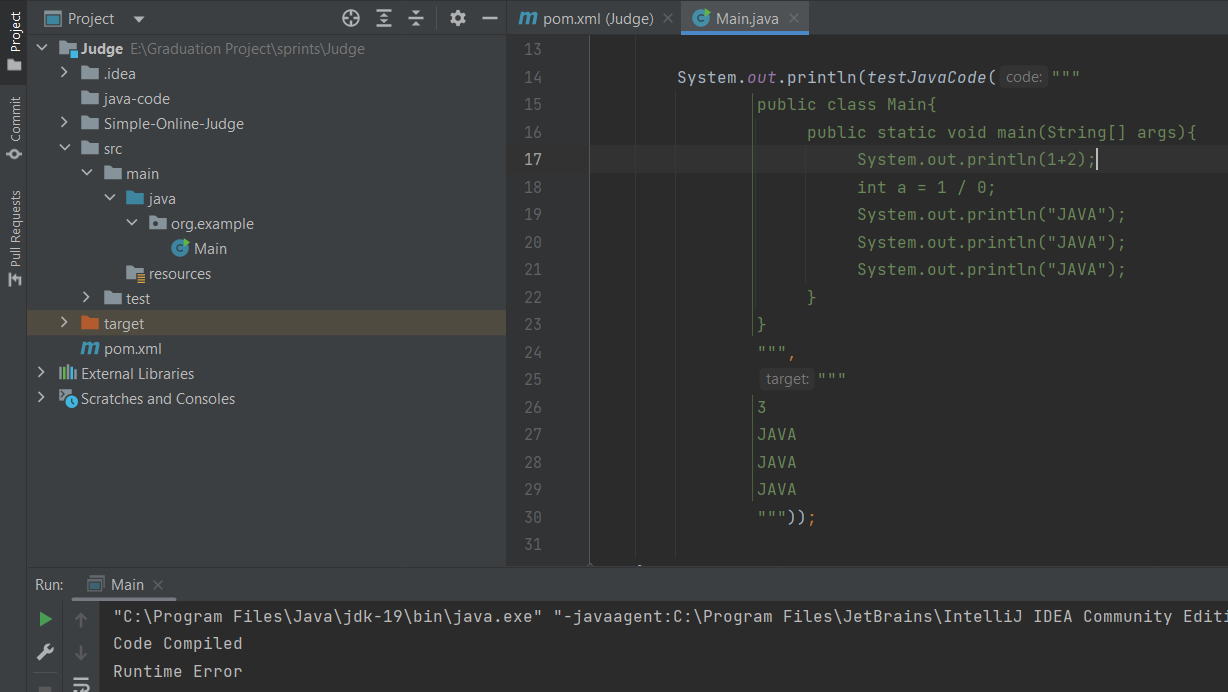This screenshot has height=692, width=1228.
Task: Click the 'Run:' label of tool window
Action: coord(49,584)
